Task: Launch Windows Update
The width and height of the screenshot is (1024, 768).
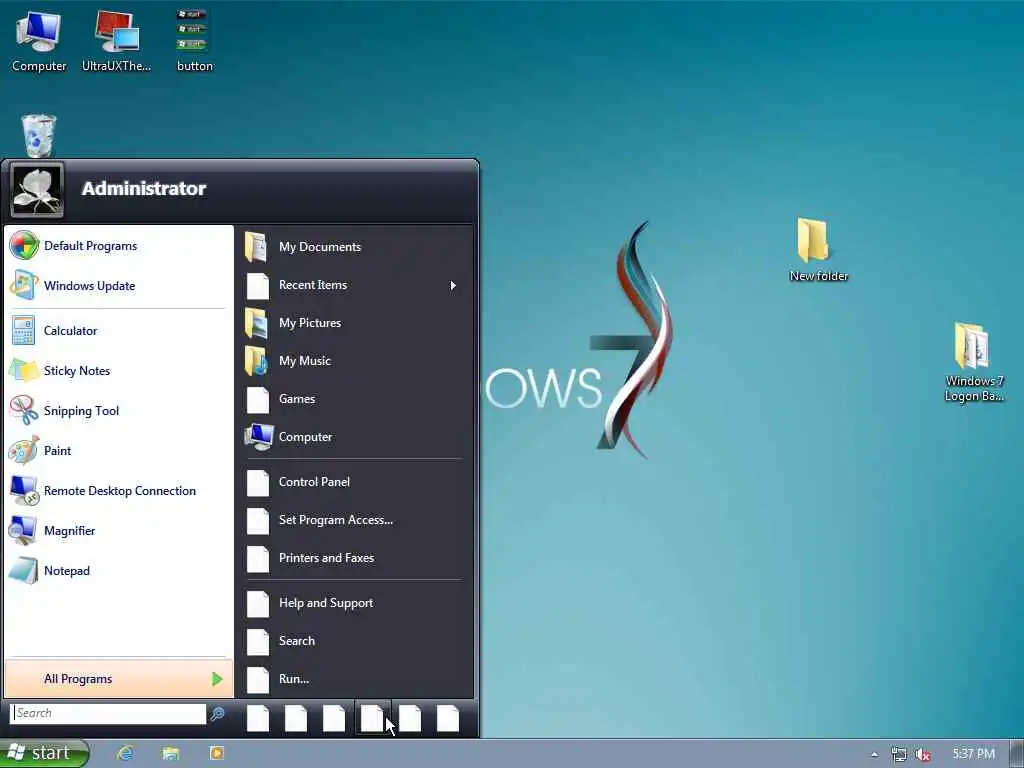Action: (x=118, y=286)
